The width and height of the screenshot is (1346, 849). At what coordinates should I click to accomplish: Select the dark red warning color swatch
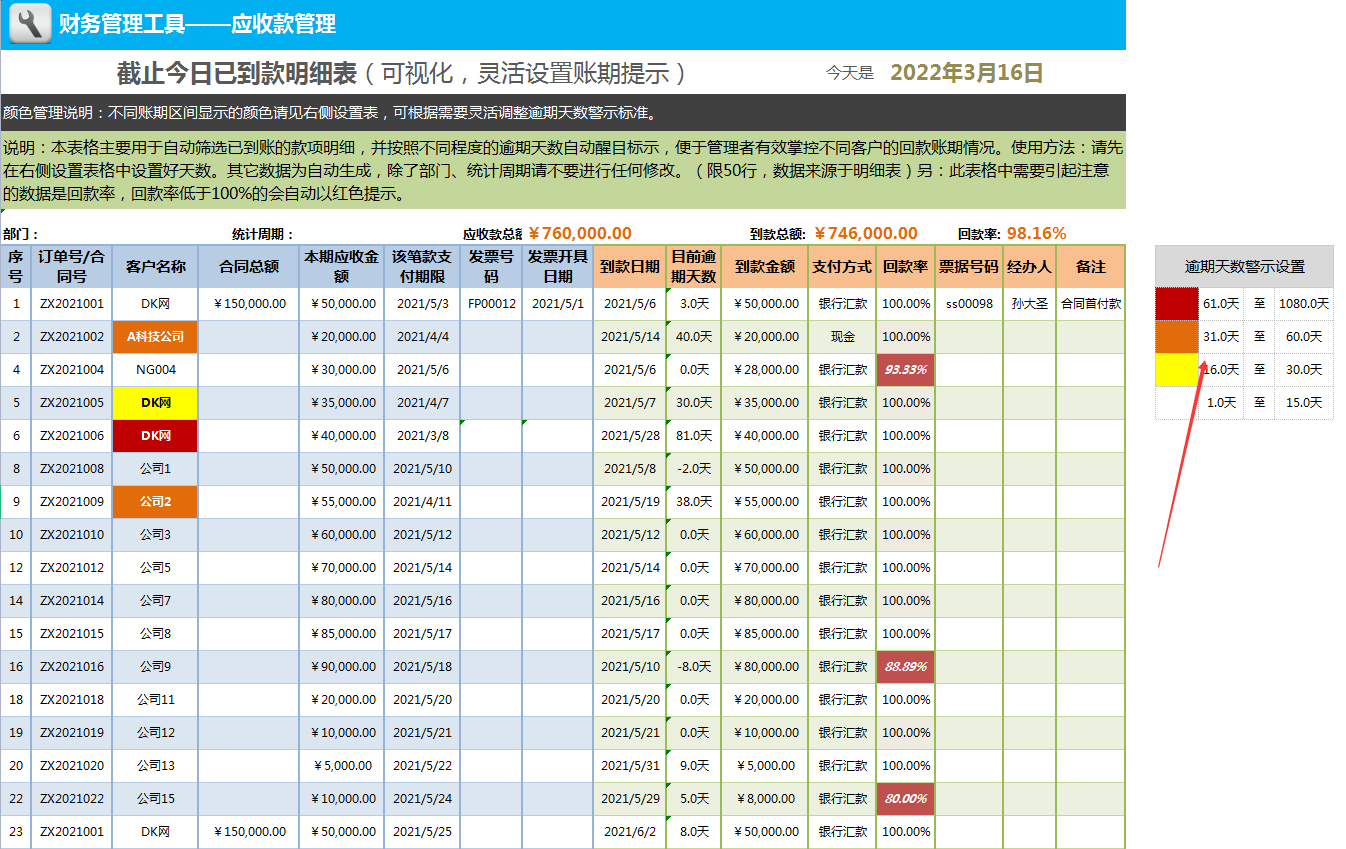click(x=1176, y=304)
